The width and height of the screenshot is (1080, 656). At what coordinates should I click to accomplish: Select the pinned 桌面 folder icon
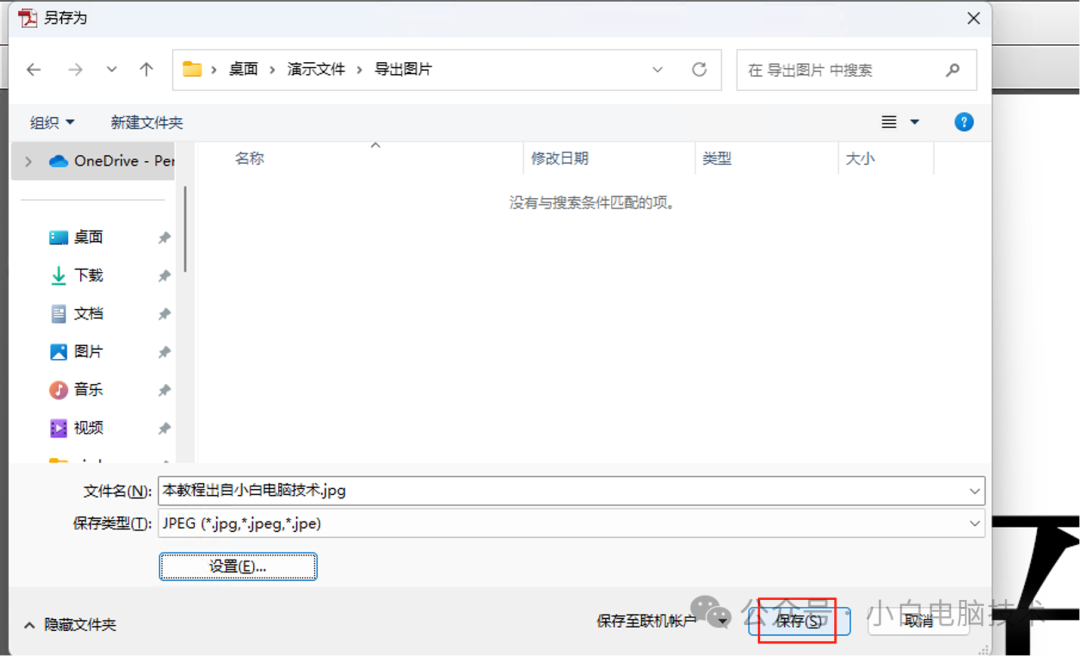pos(59,237)
